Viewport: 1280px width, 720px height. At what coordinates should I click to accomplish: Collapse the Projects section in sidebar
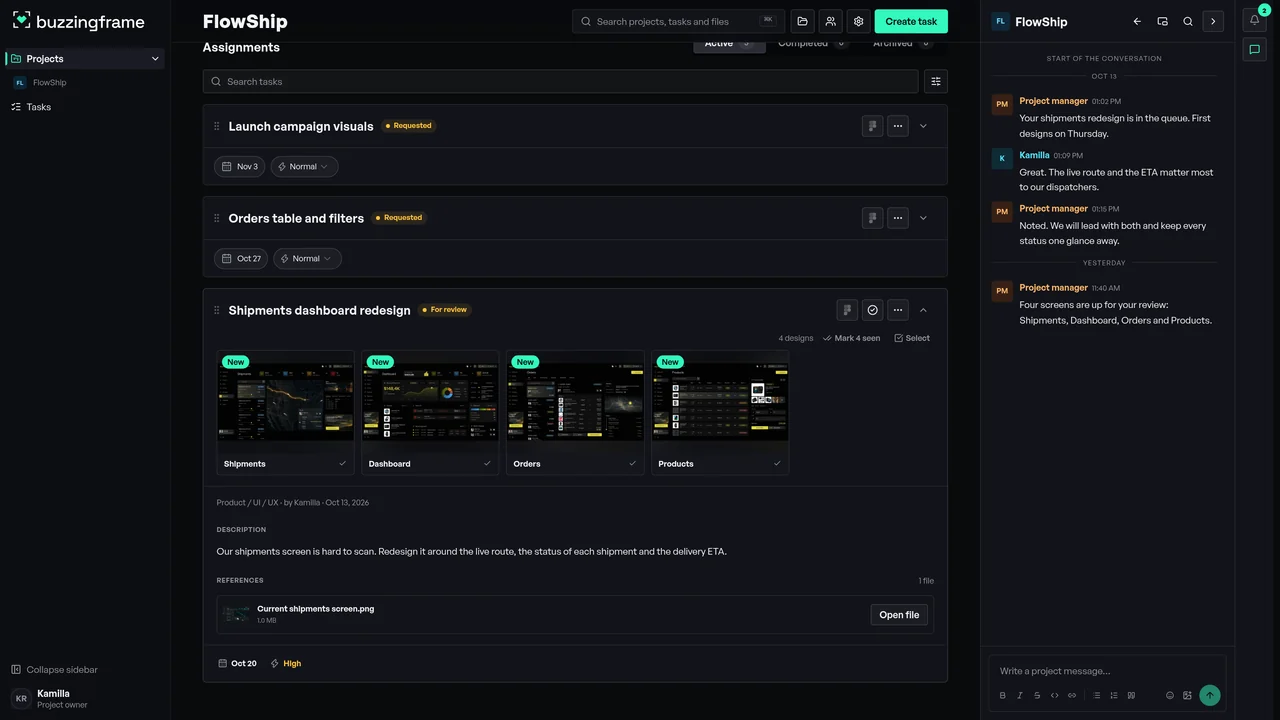tap(155, 59)
